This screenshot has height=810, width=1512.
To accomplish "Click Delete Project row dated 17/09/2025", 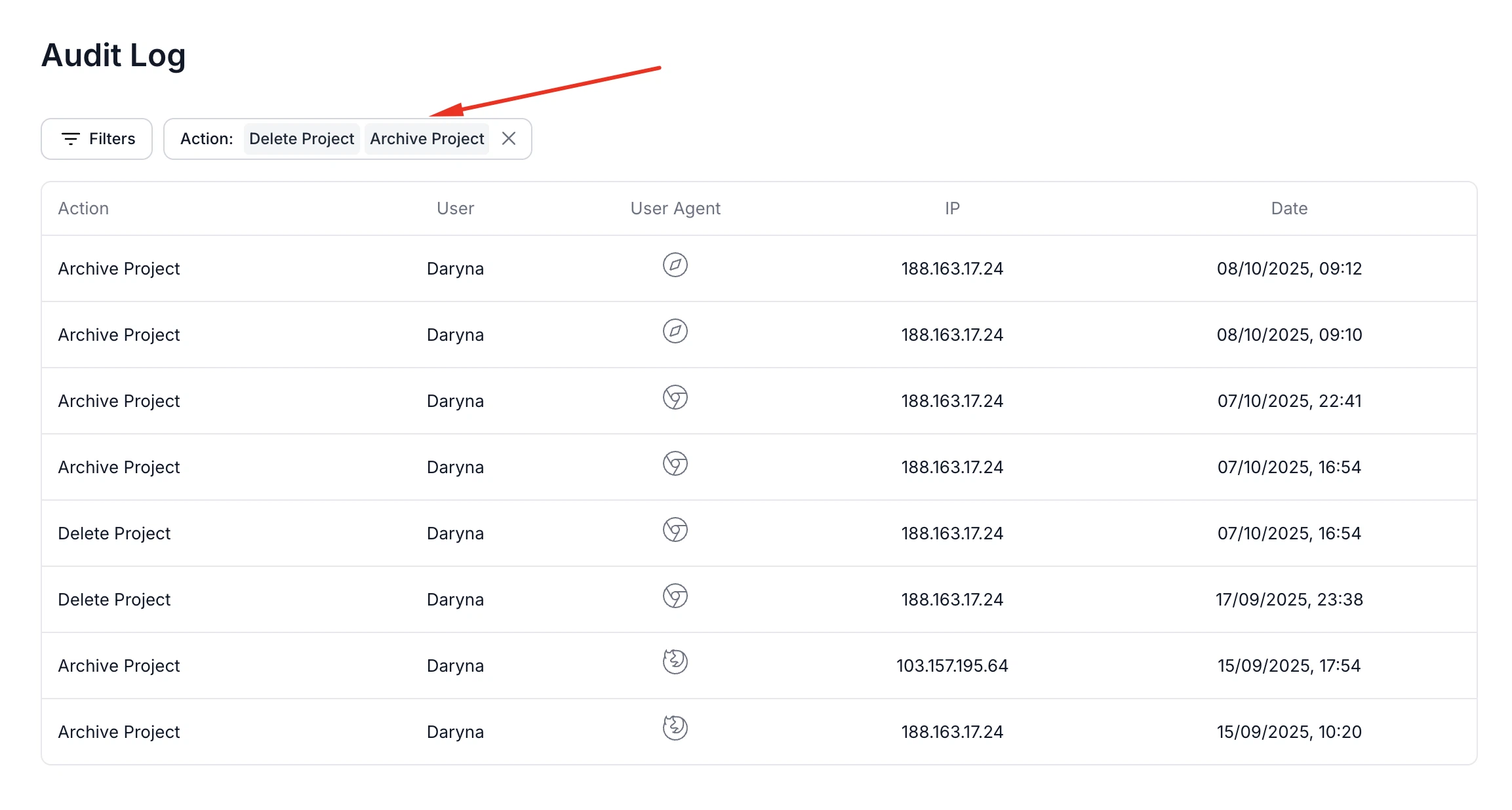I will click(114, 600).
